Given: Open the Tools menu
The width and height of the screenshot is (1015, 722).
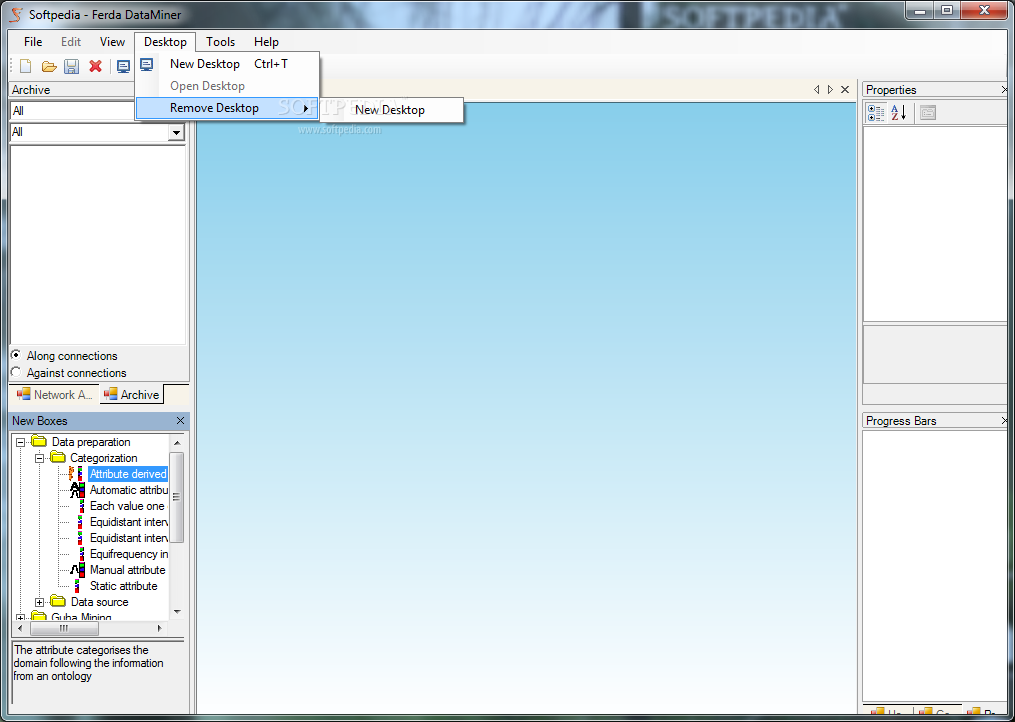Looking at the screenshot, I should point(220,41).
